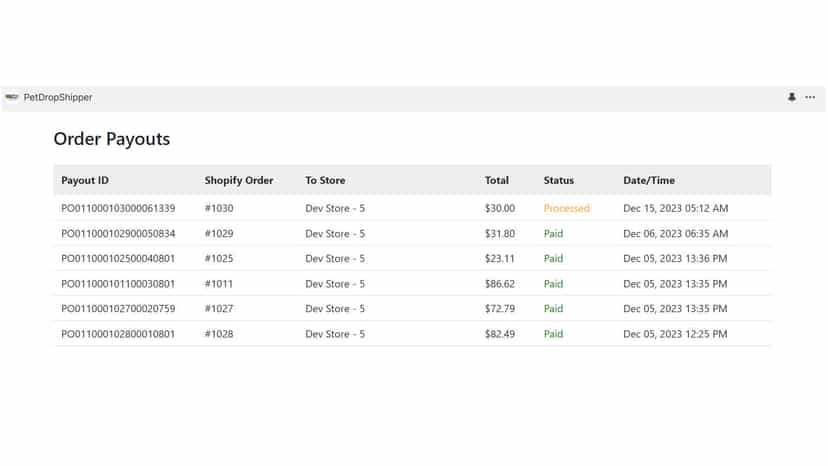Click the $82.49 total
Screen dimensions: 828x466
click(500, 334)
